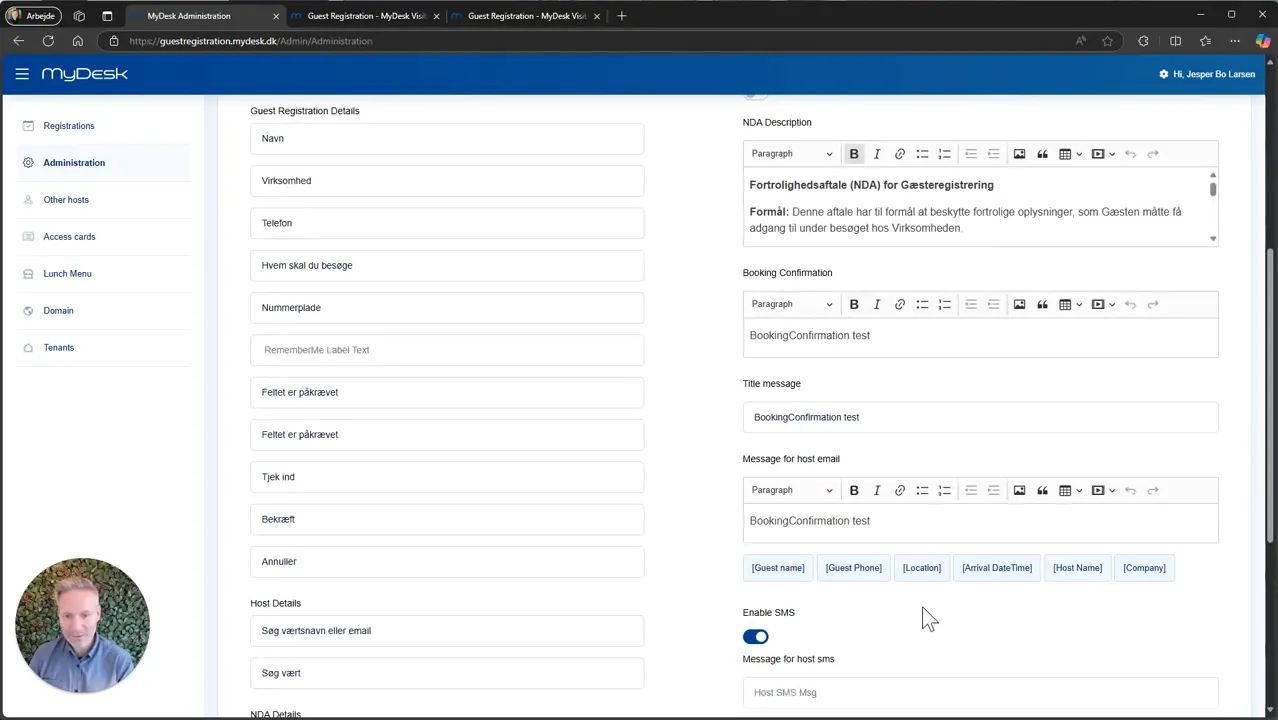Switch to second Guest Registration browser tab
Image resolution: width=1278 pixels, height=720 pixels.
527,16
